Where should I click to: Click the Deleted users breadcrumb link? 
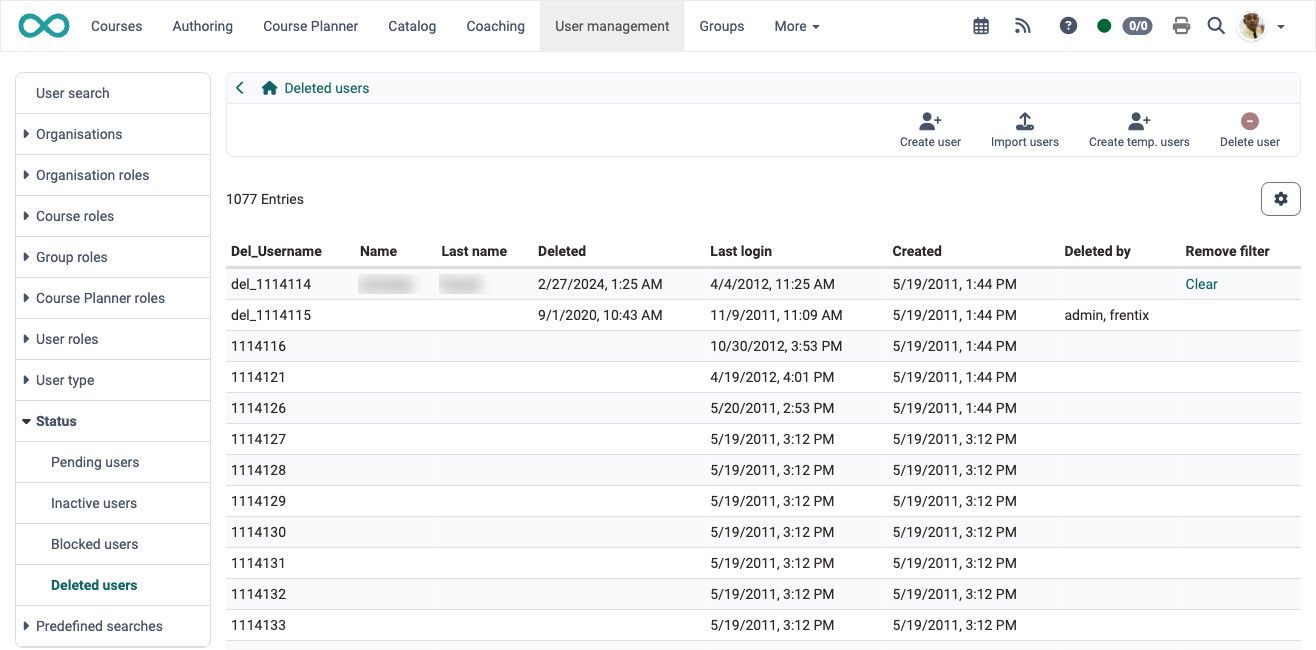pos(327,88)
